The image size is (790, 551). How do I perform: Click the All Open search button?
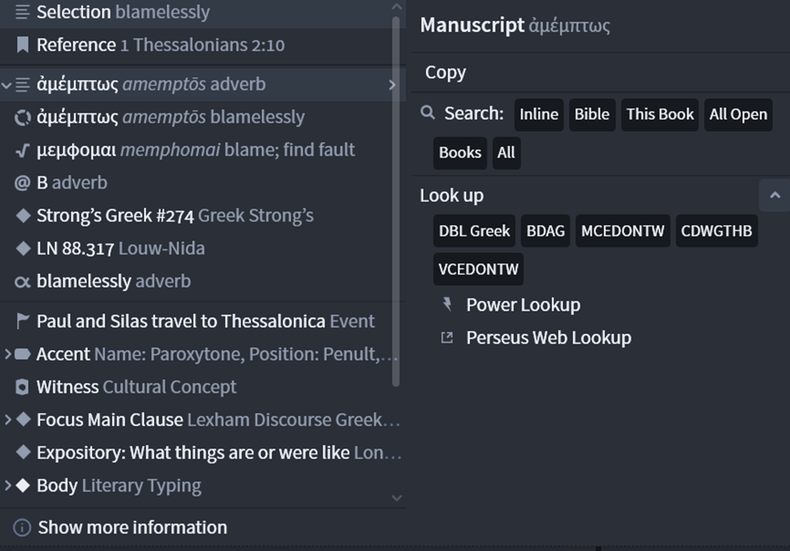pos(738,114)
